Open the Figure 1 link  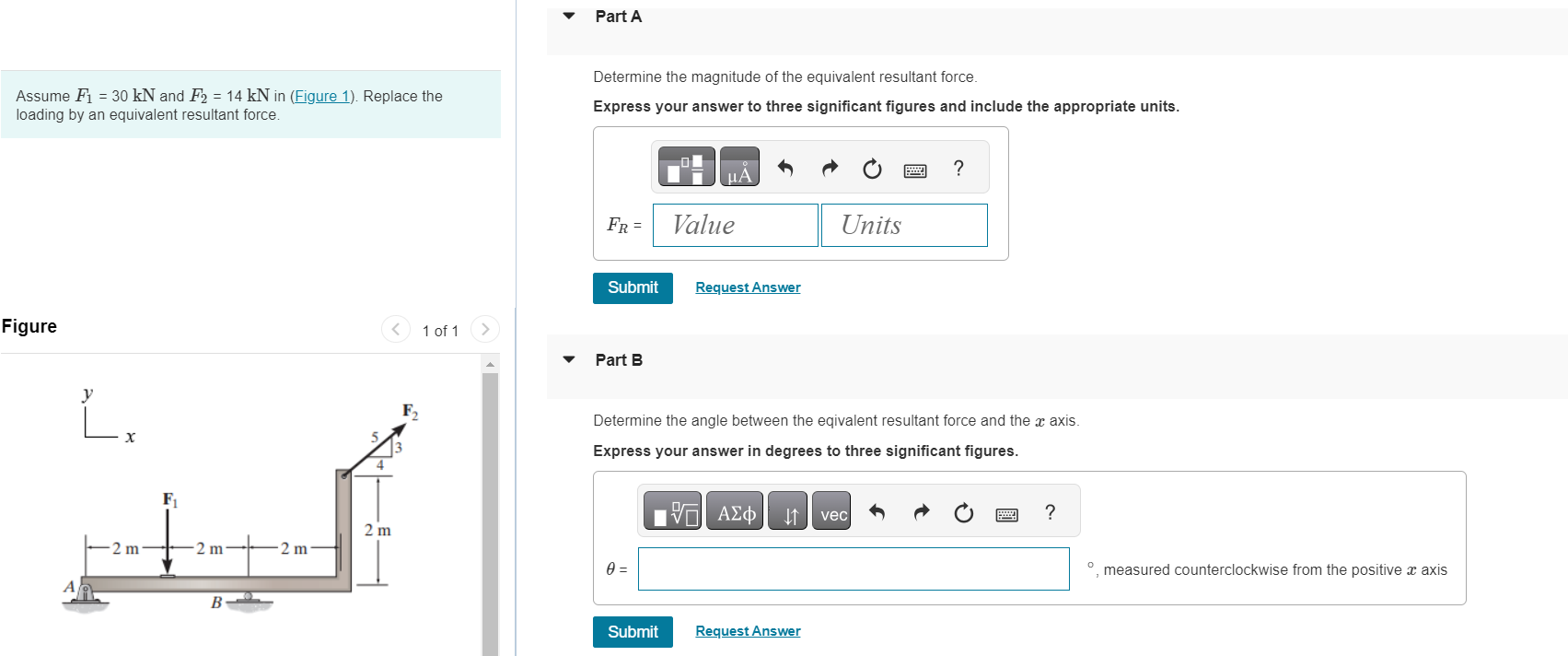point(321,96)
